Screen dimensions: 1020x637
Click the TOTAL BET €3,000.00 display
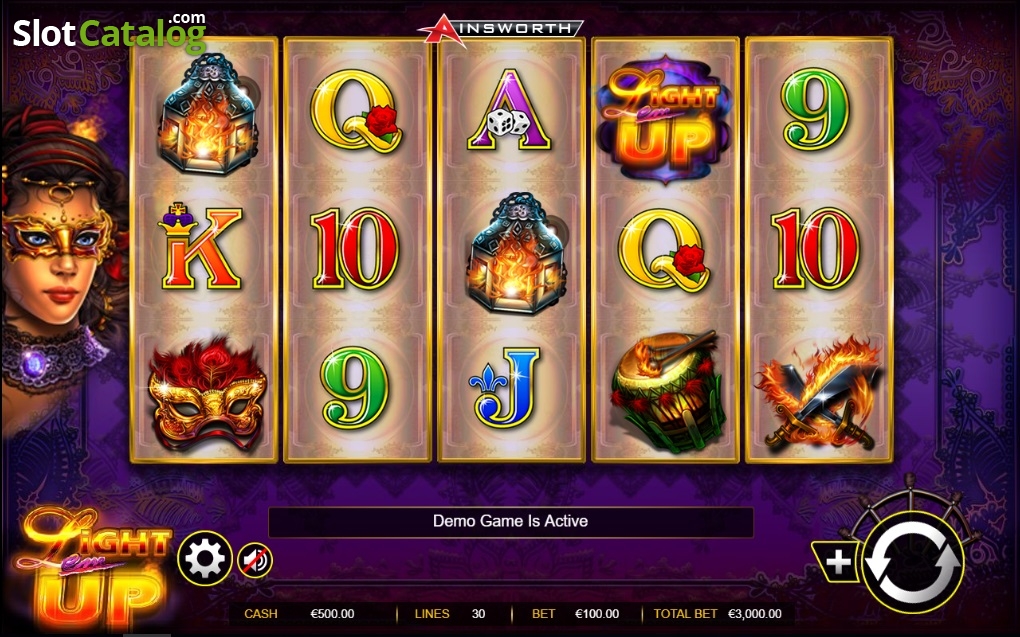(x=718, y=614)
